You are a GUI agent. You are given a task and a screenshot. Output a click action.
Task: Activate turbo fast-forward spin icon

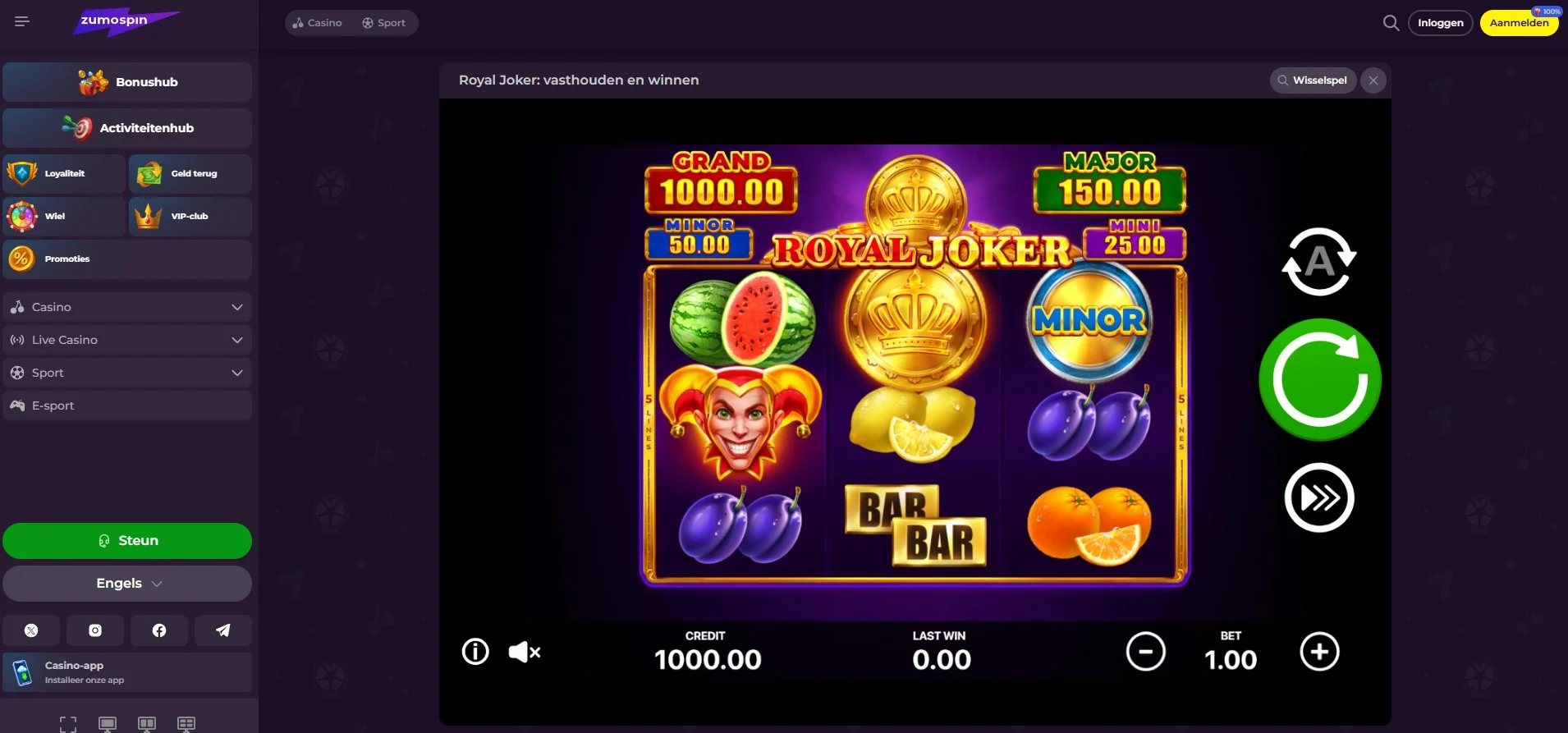click(x=1319, y=497)
